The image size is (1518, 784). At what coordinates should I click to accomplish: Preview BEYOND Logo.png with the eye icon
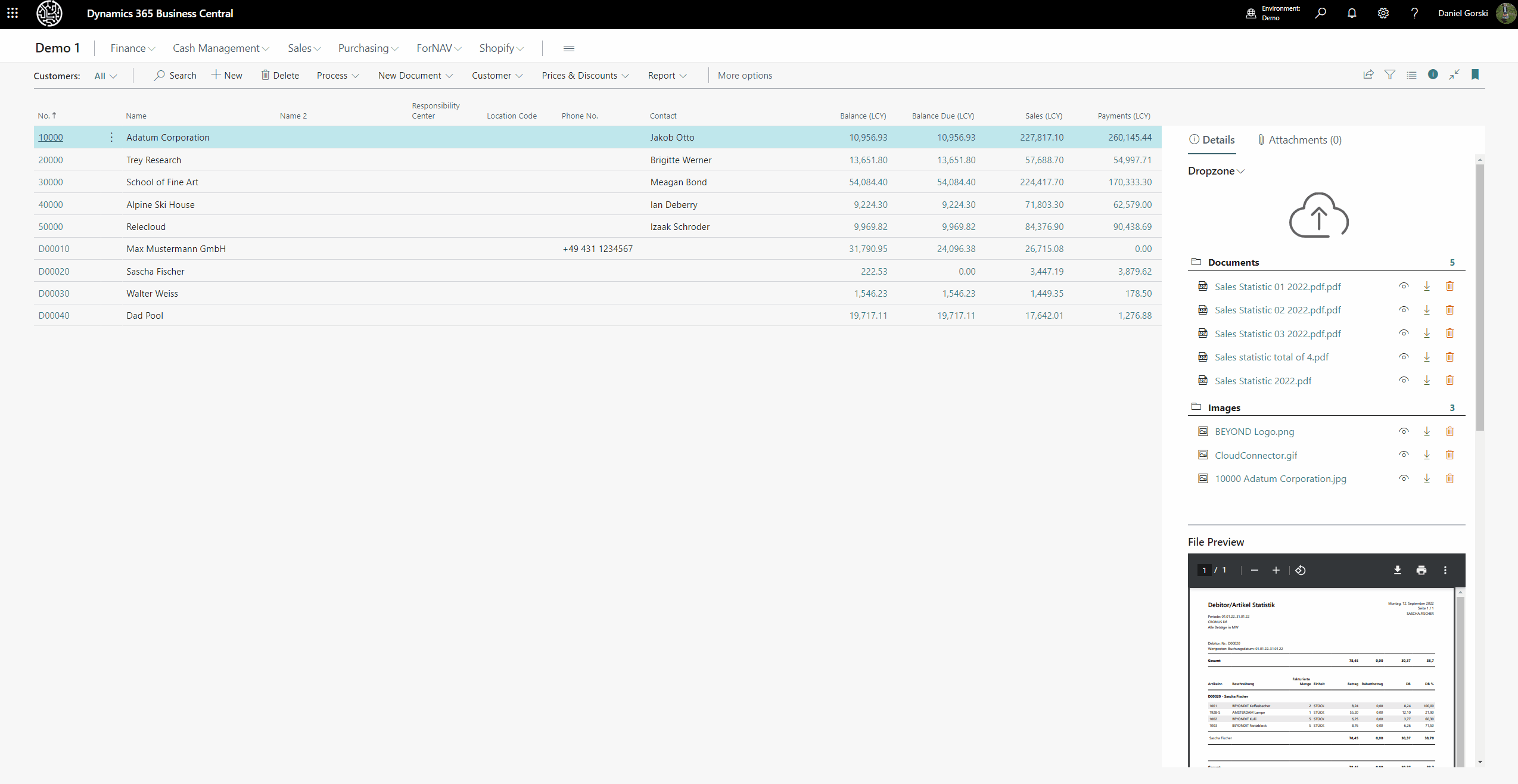1404,431
